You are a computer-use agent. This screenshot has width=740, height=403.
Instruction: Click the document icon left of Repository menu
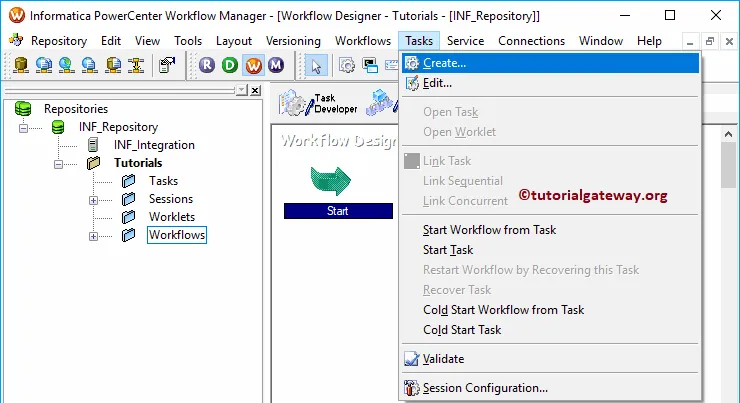pos(16,40)
